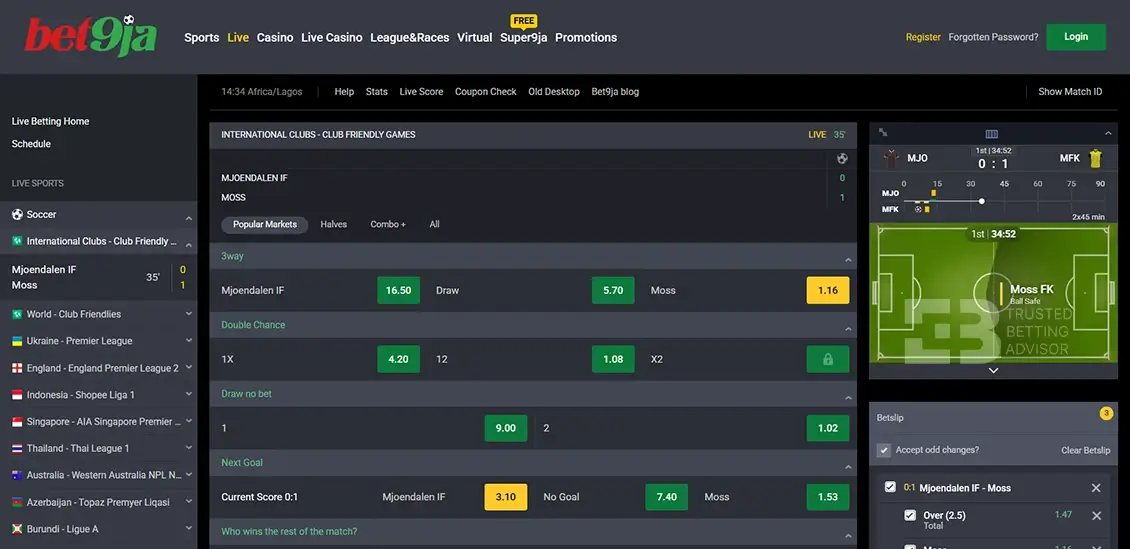Click the Australia flag icon
The width and height of the screenshot is (1130, 549).
pos(17,475)
